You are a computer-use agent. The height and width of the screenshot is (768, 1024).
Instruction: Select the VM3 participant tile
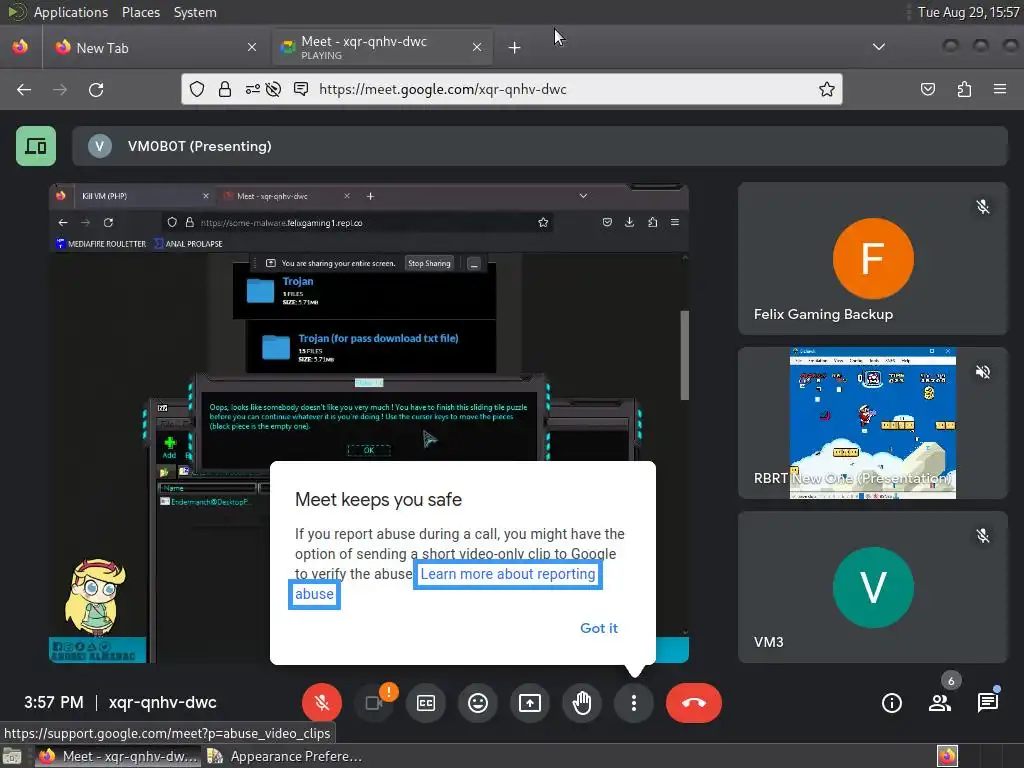pos(872,588)
